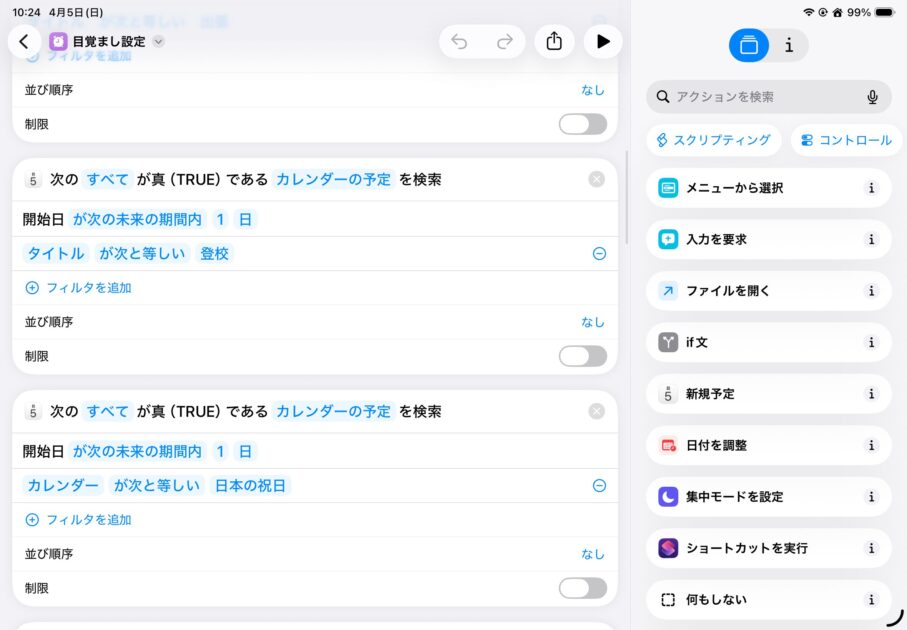Screen dimensions: 907x630
Task: Tap the share icon in the toolbar
Action: 554,41
